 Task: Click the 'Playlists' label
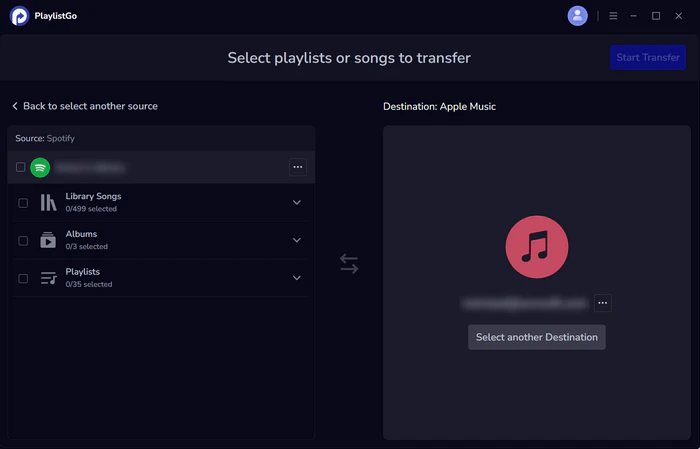click(x=83, y=272)
